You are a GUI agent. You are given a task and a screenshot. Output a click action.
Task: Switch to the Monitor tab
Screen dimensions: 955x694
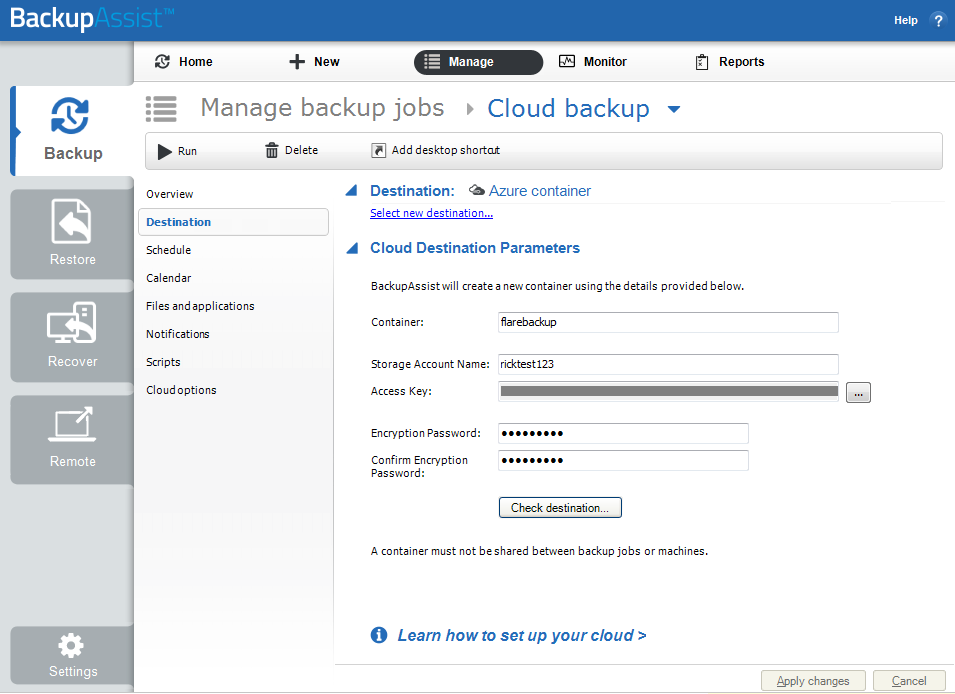593,62
